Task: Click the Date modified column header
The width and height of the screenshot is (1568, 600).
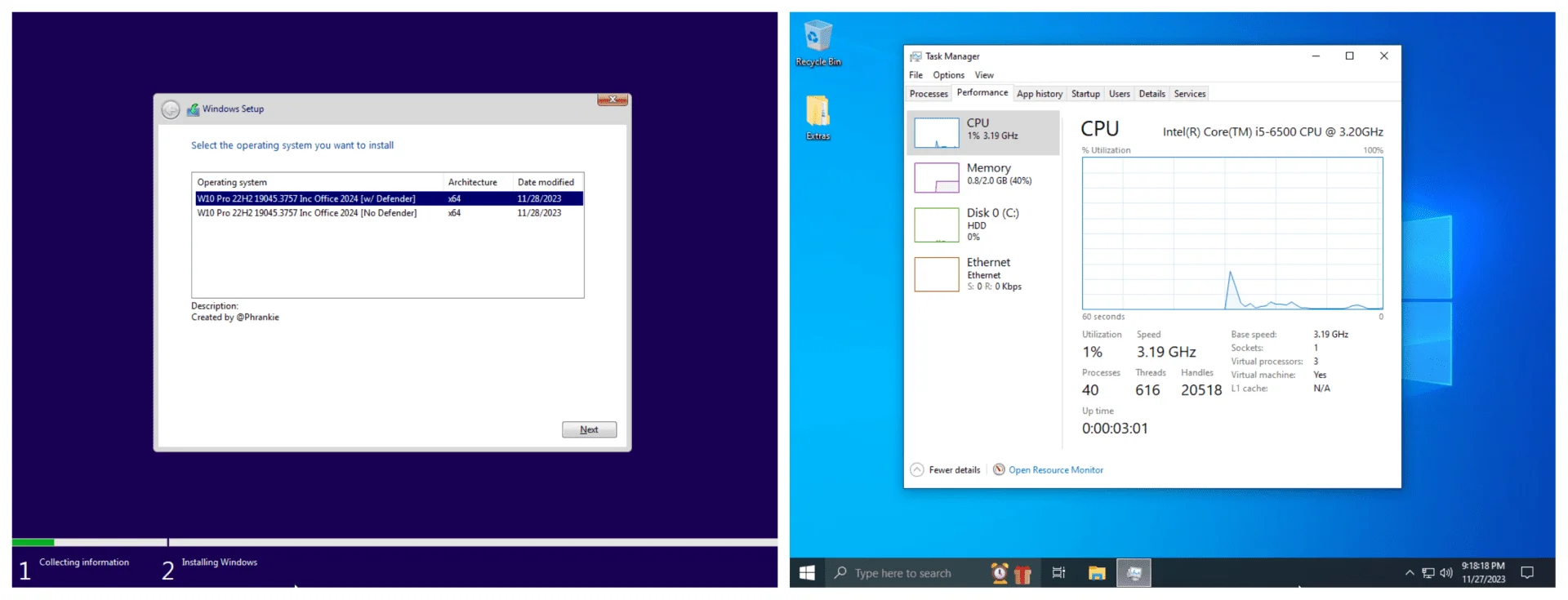Action: [546, 182]
